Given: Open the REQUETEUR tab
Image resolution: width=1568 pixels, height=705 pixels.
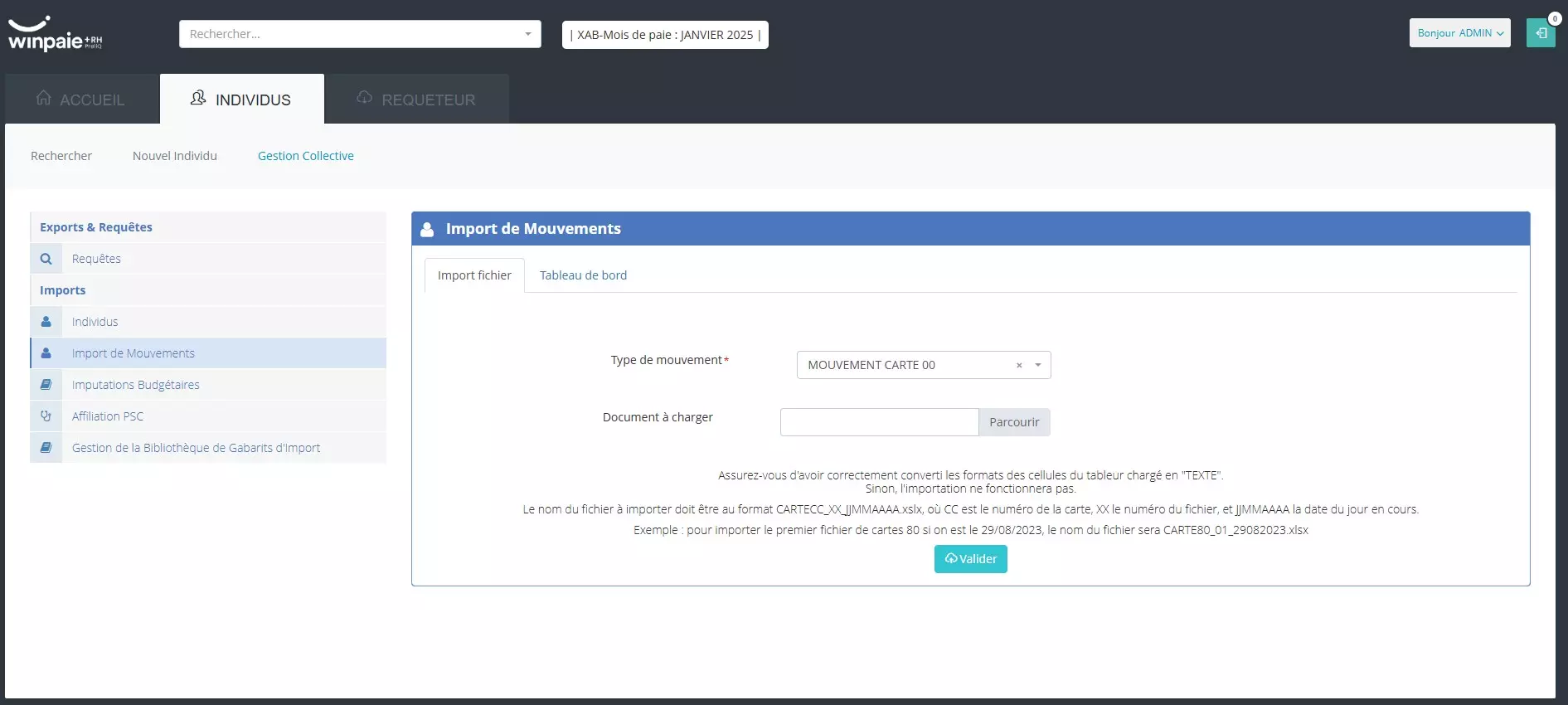Looking at the screenshot, I should coord(417,99).
